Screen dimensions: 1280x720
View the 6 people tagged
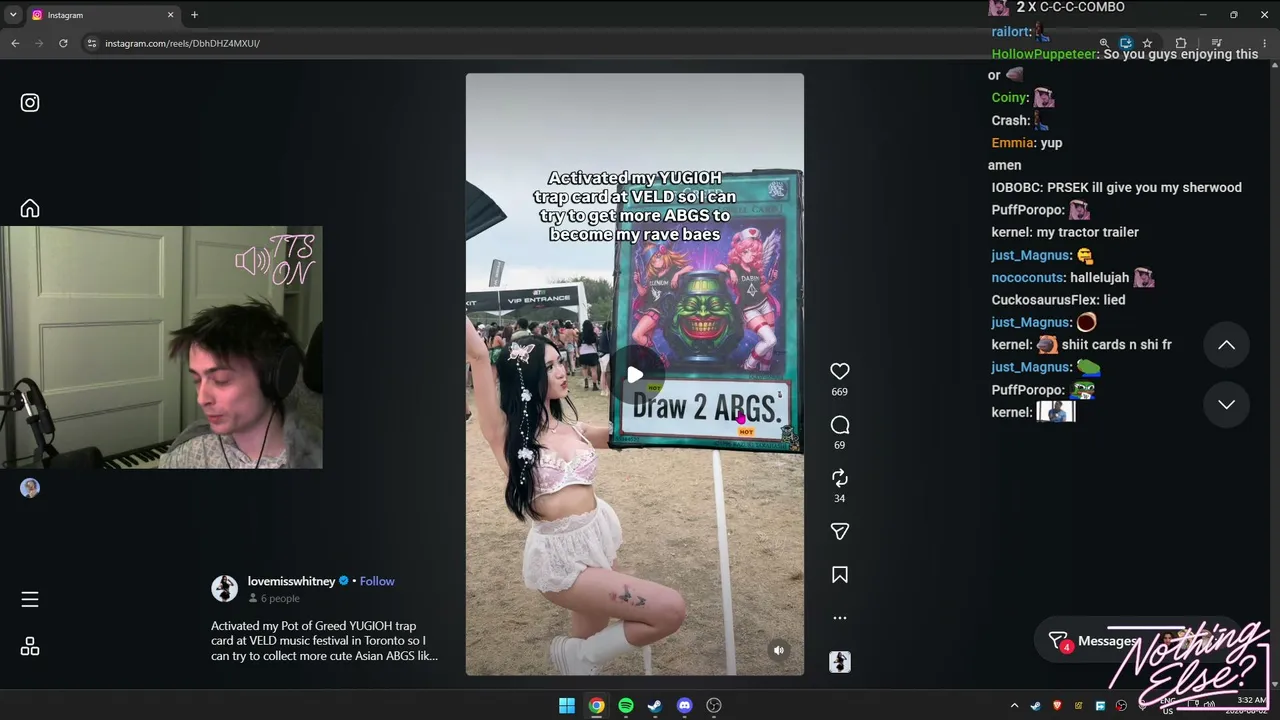point(274,598)
